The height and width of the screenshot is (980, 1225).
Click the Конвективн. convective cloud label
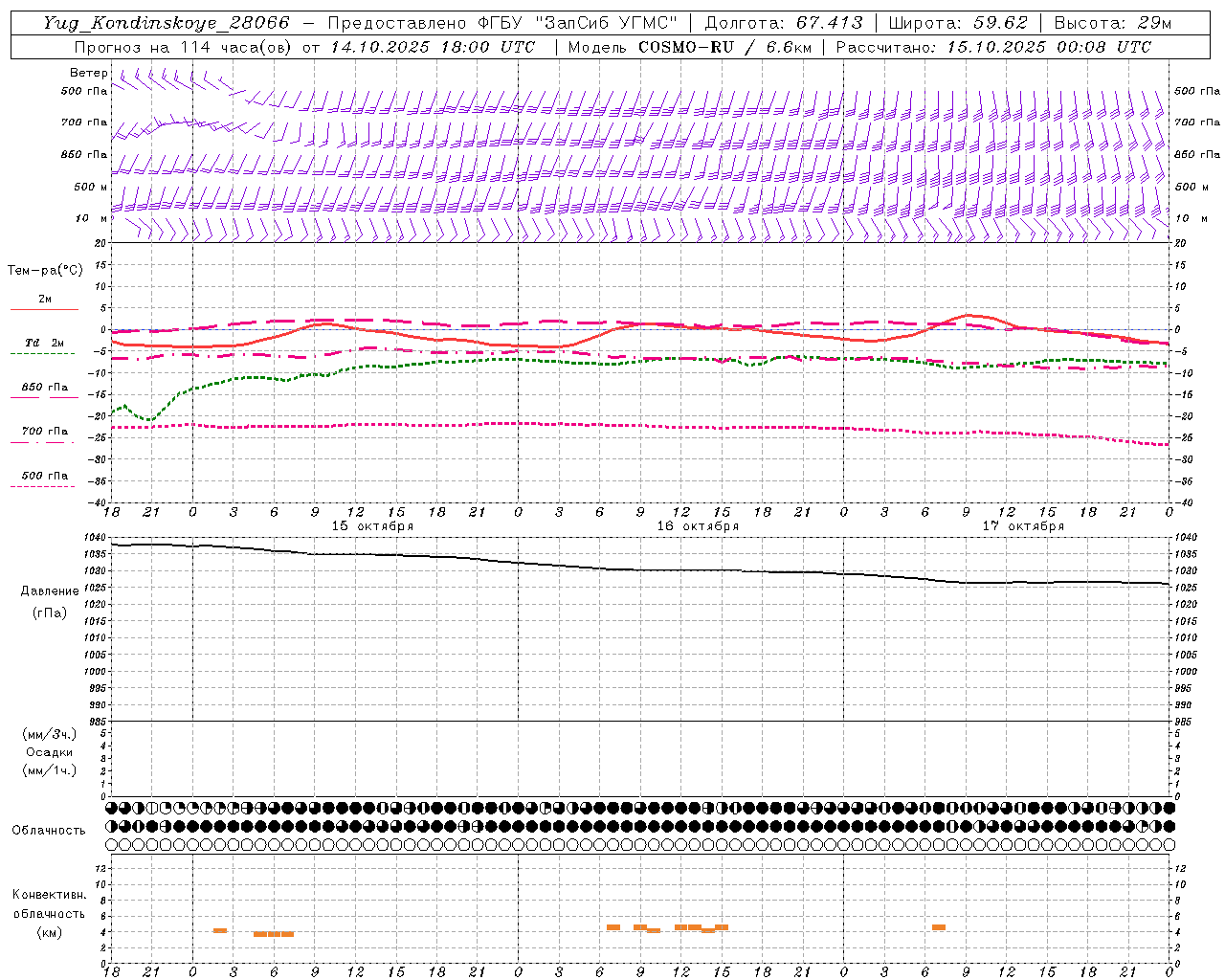(x=49, y=895)
